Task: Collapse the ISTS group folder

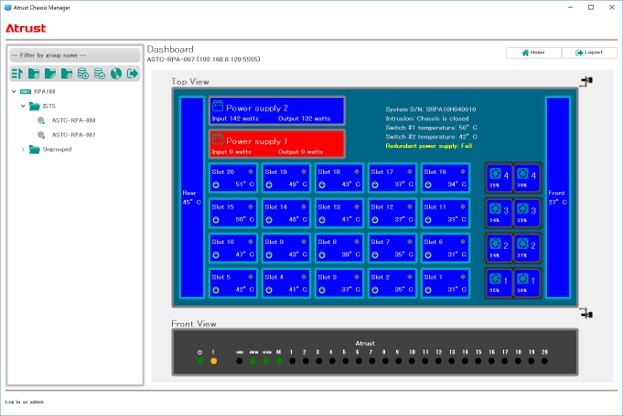Action: (x=24, y=105)
